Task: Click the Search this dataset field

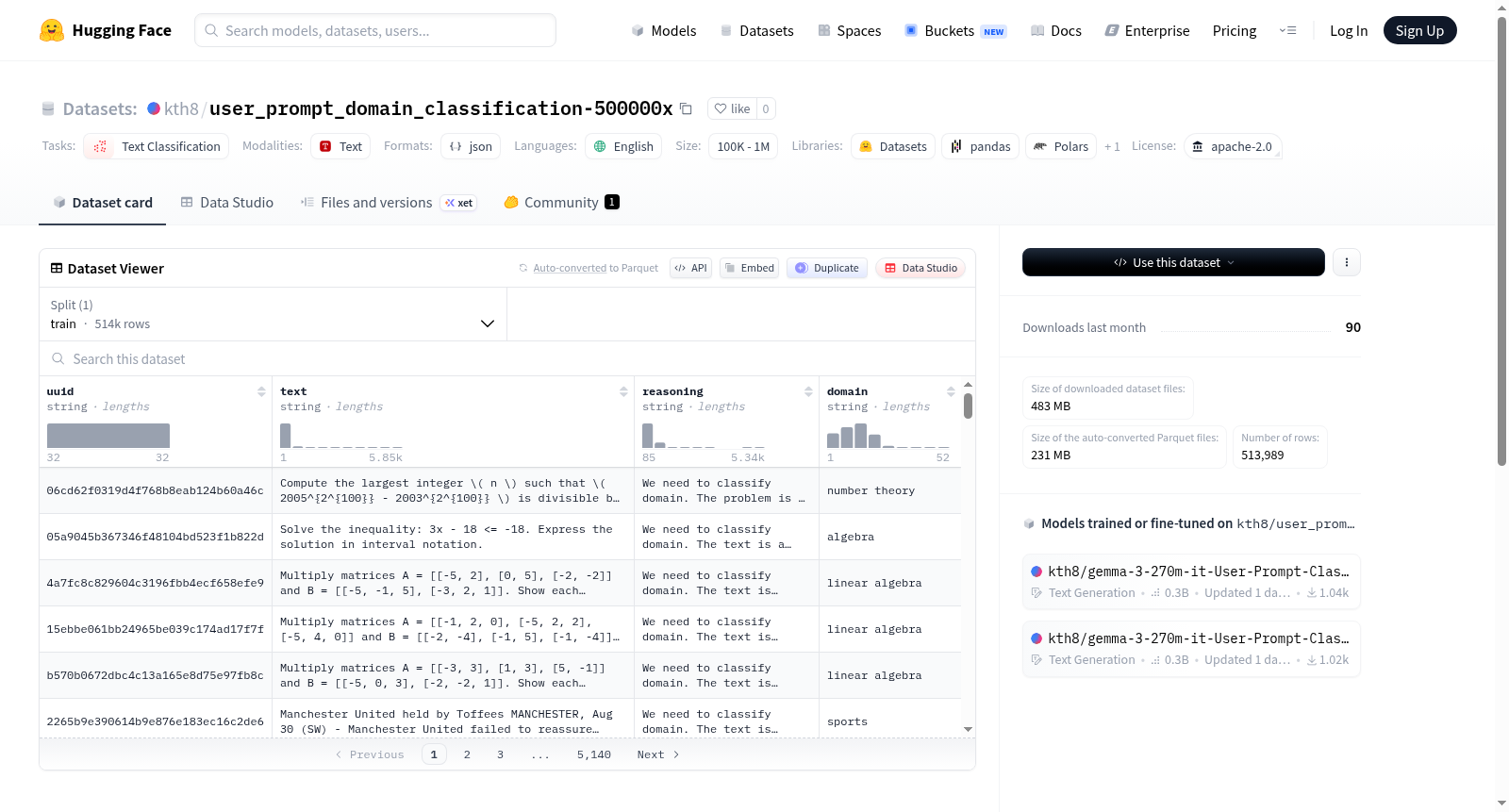Action: (507, 358)
